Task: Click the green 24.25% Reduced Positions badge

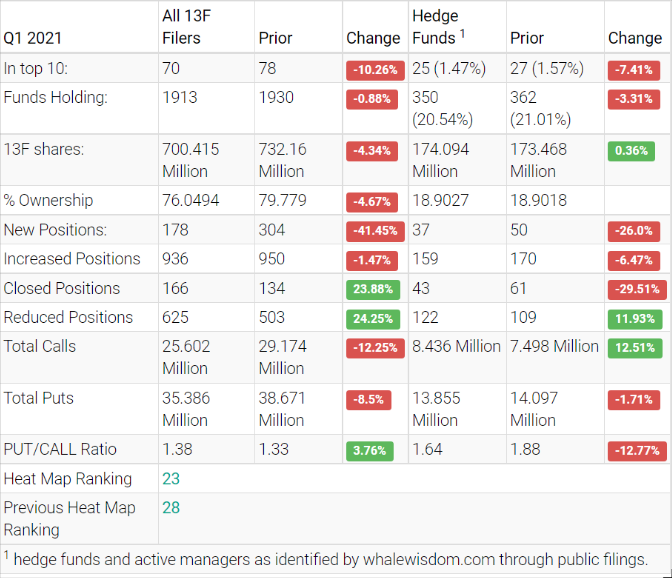Action: pos(373,319)
